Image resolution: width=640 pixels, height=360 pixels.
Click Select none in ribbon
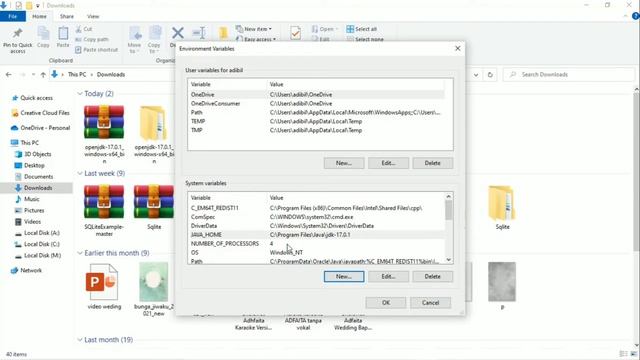click(365, 39)
